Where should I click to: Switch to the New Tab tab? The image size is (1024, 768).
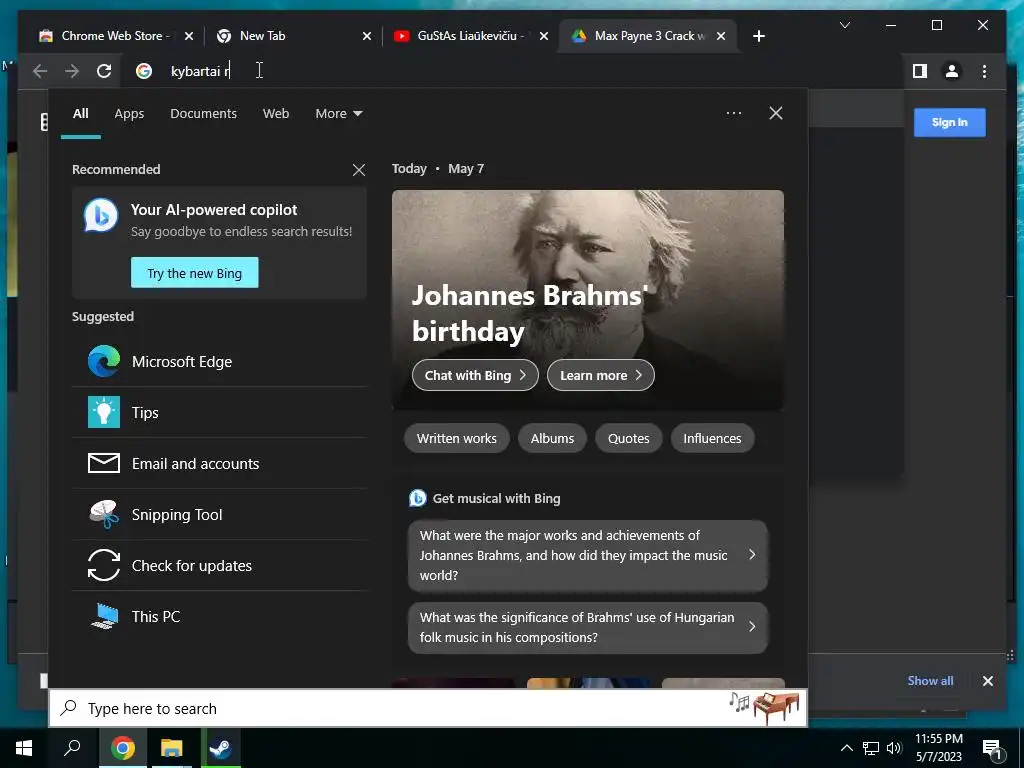coord(294,36)
